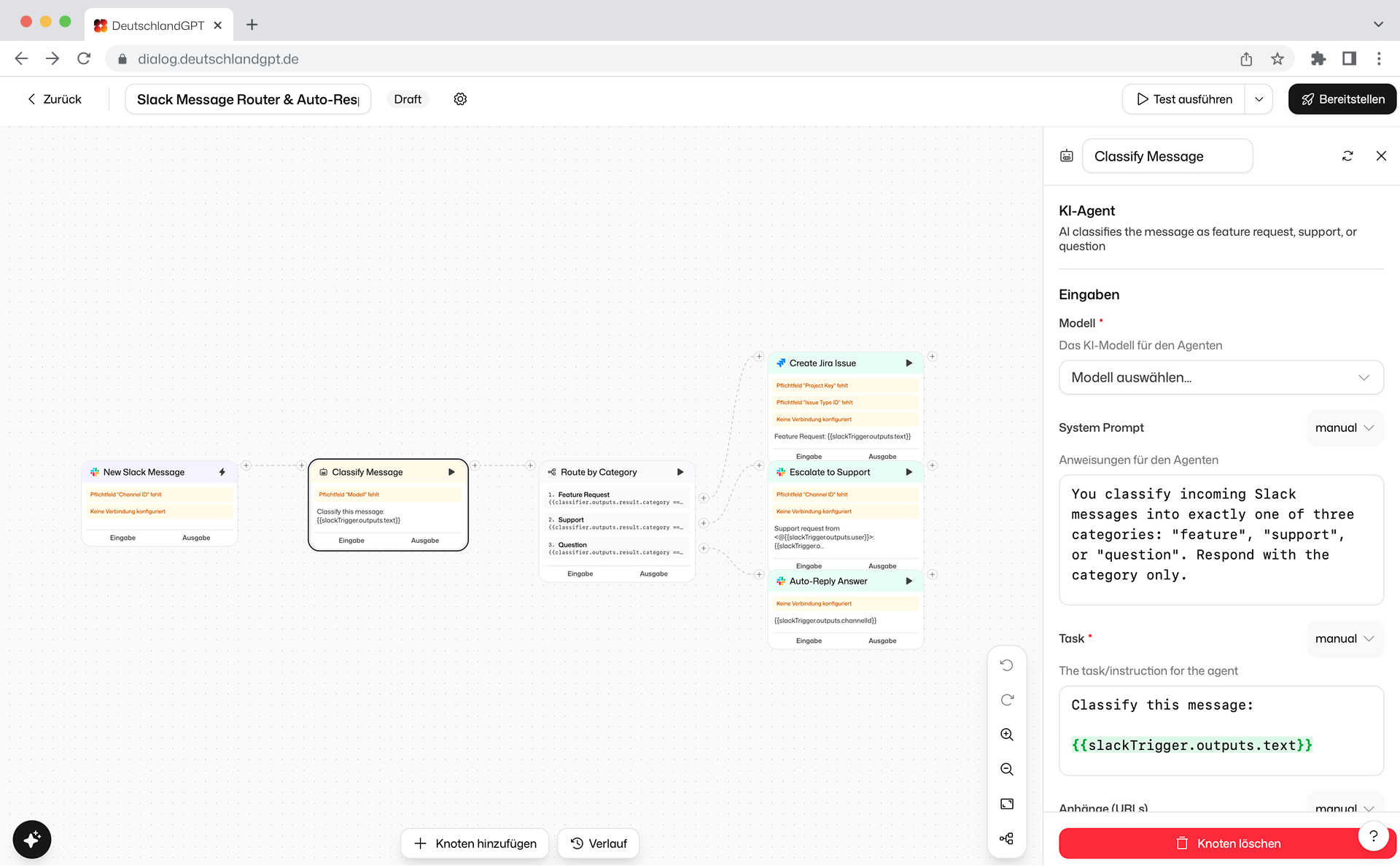Navigate back in the browser
The width and height of the screenshot is (1400, 866).
tap(21, 59)
